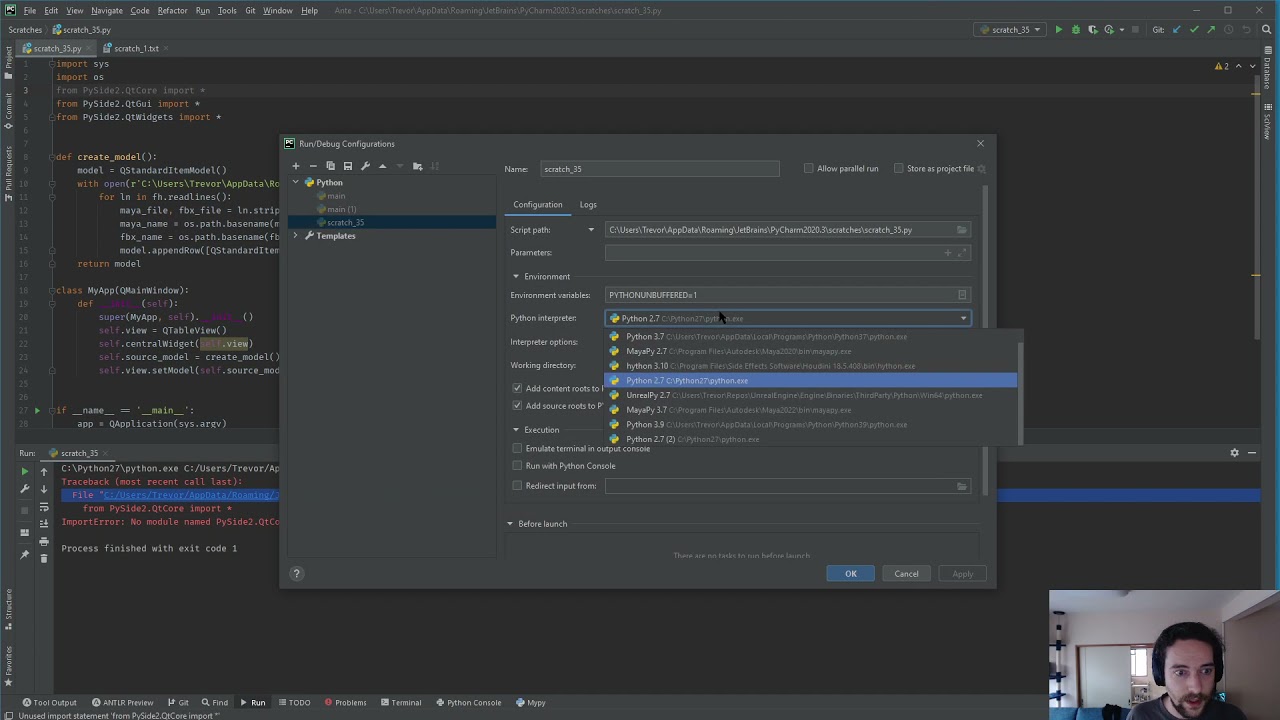The image size is (1280, 720).
Task: Remove the selected run configuration
Action: tap(313, 166)
